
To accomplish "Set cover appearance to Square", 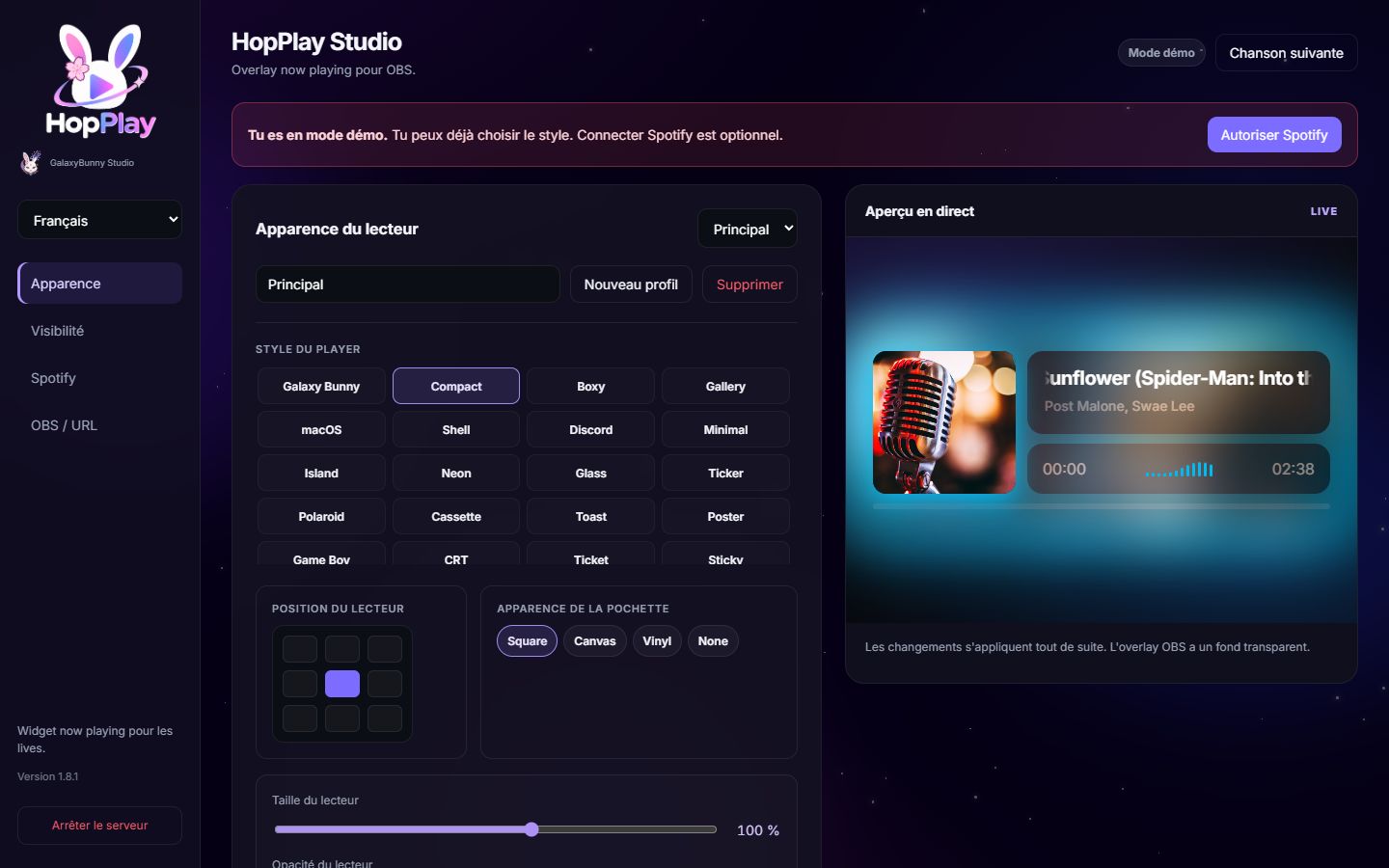I will 527,641.
